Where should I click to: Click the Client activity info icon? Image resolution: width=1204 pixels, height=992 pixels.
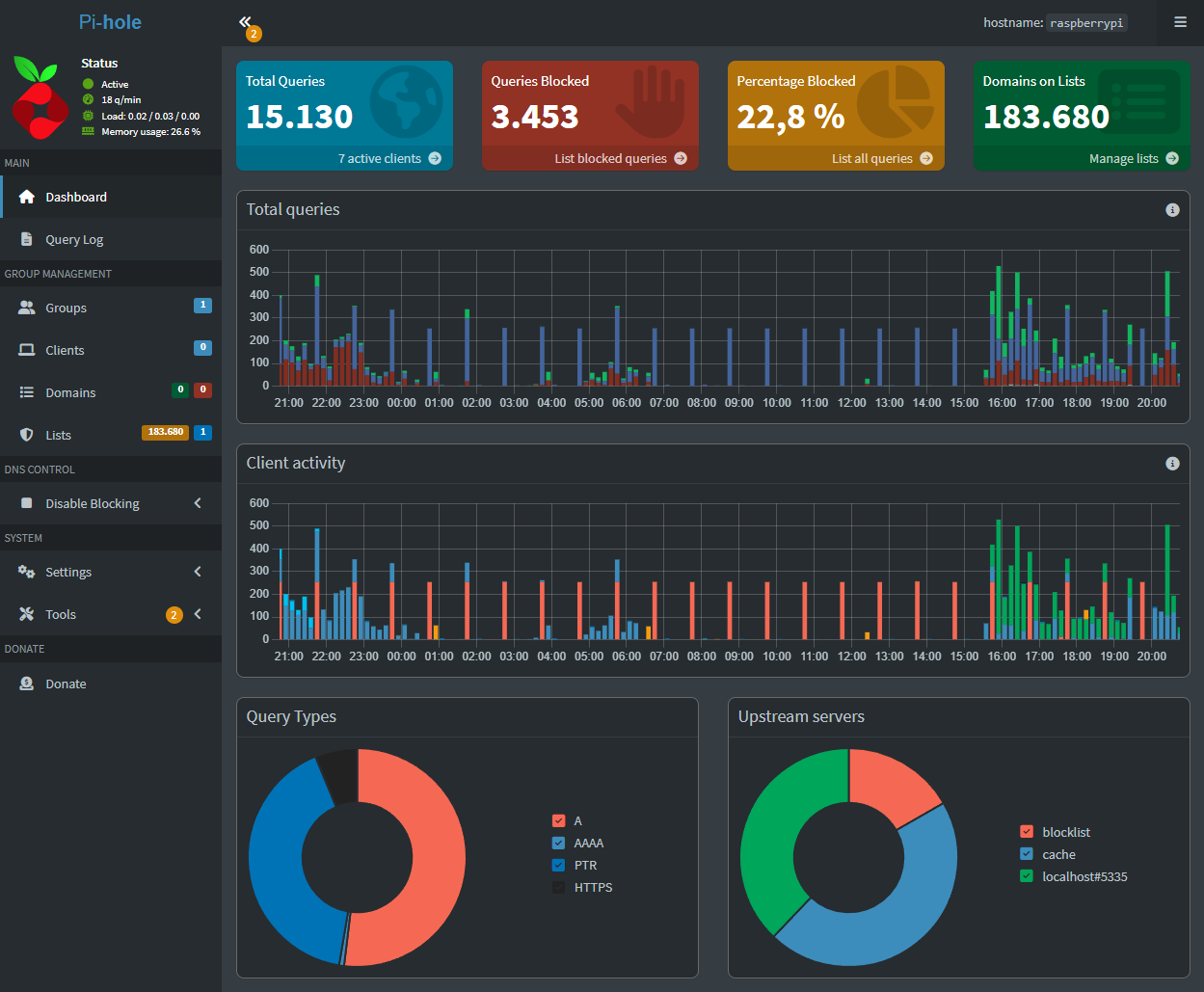tap(1172, 464)
